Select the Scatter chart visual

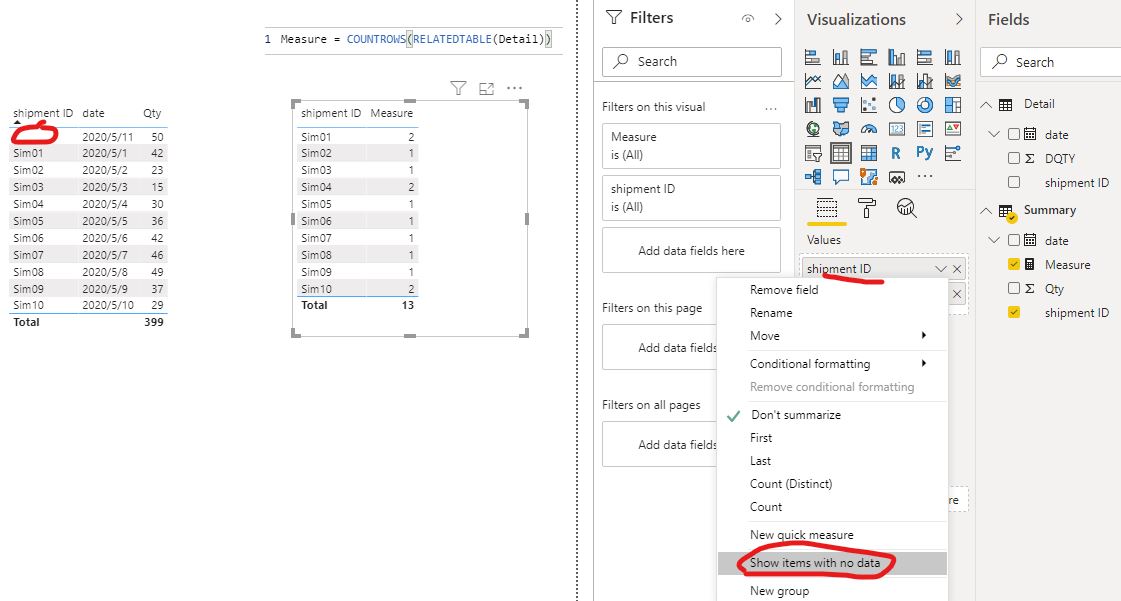tap(869, 105)
